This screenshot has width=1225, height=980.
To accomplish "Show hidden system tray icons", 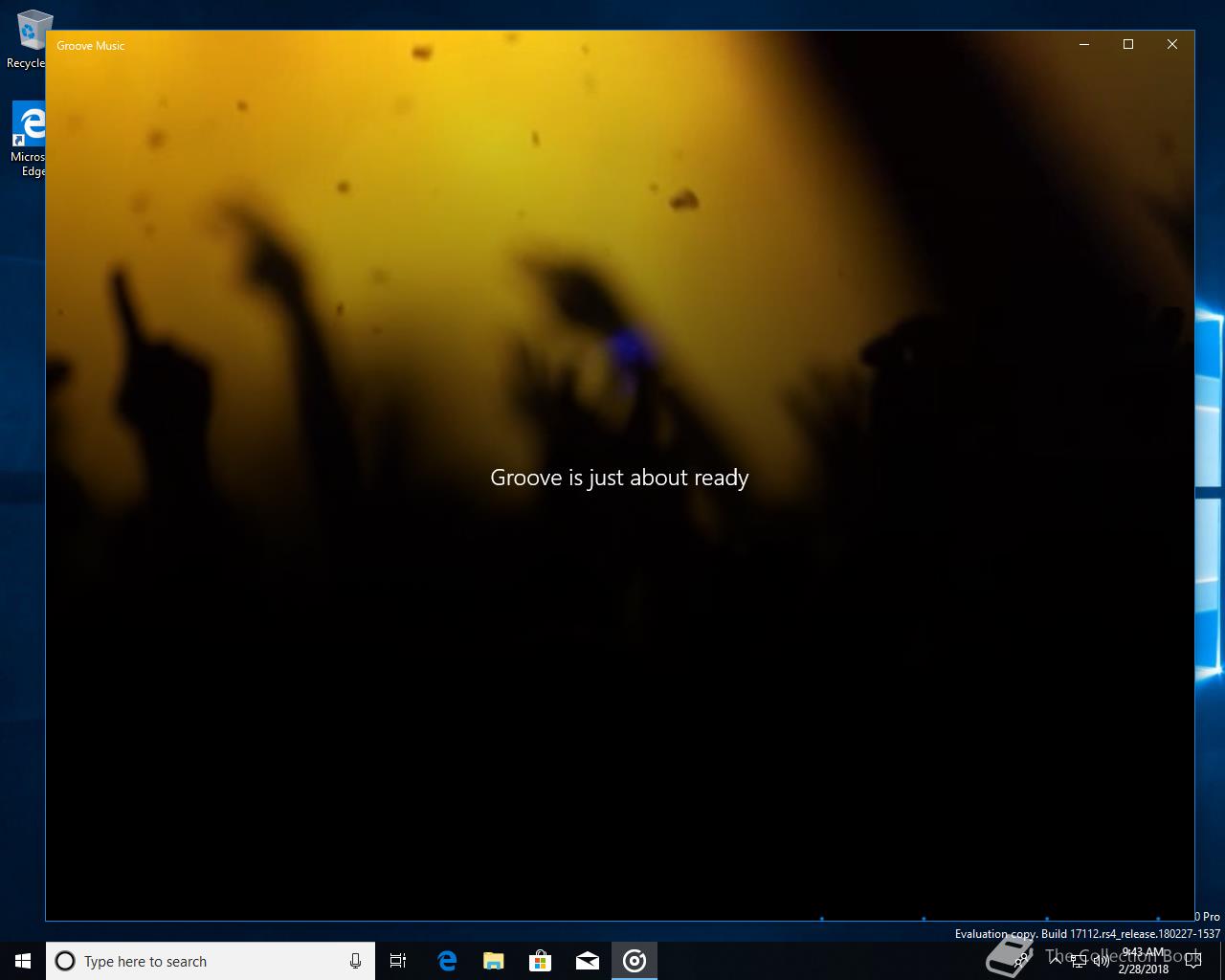I will tap(1056, 961).
